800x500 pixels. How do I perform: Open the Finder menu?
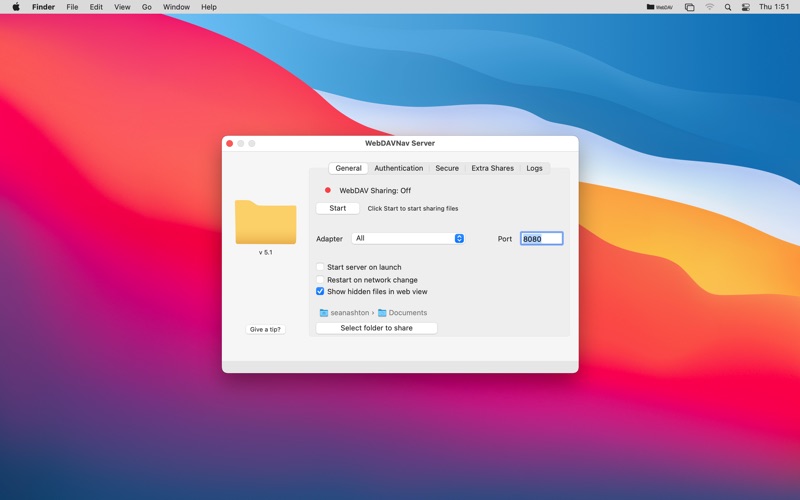pyautogui.click(x=43, y=7)
